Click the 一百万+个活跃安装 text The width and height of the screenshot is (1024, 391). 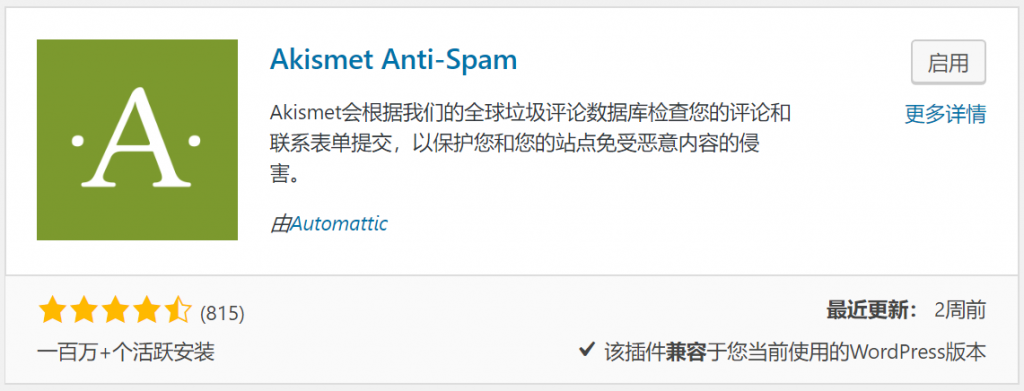[126, 352]
